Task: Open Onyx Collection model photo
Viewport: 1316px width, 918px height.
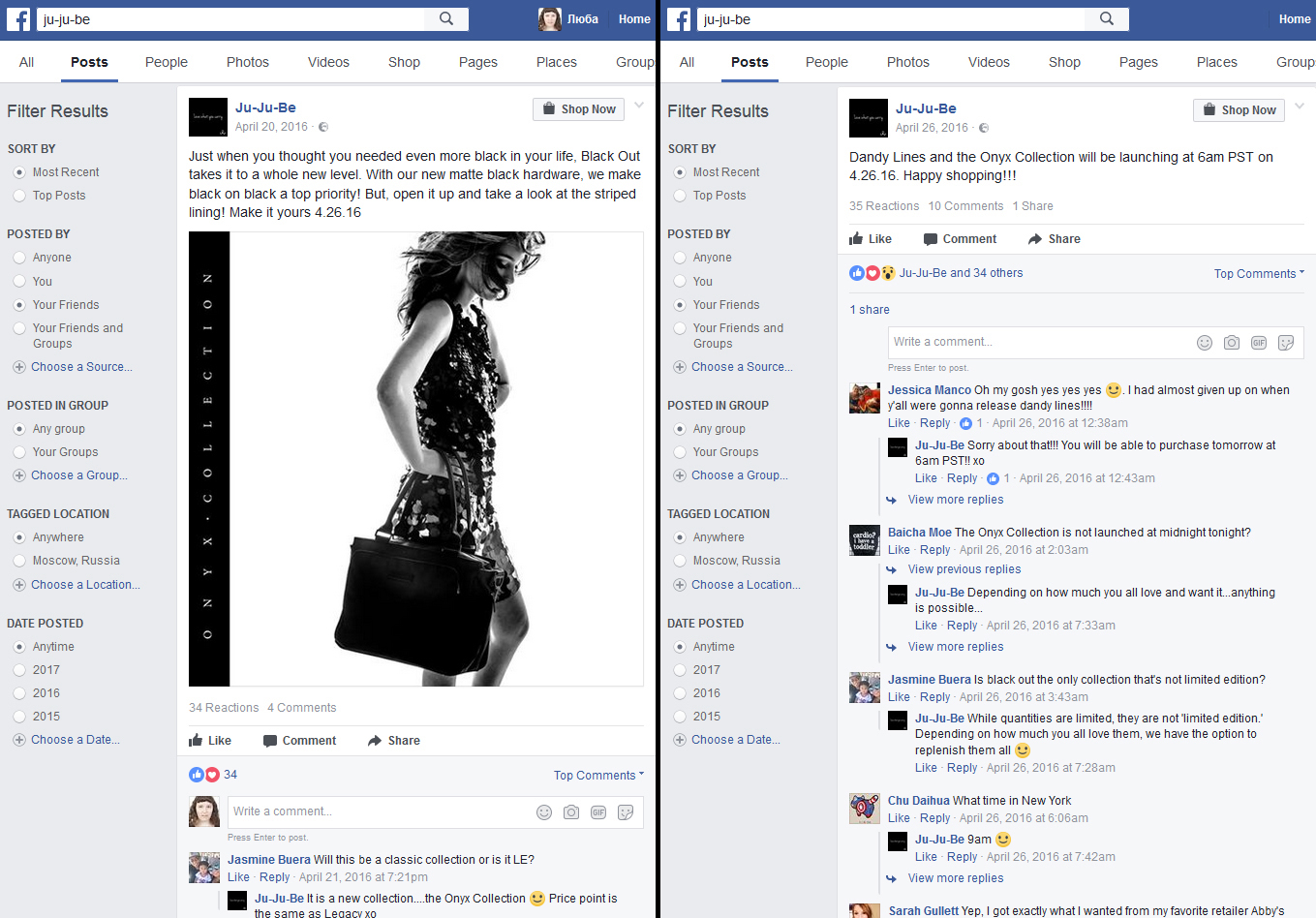Action: pos(416,459)
